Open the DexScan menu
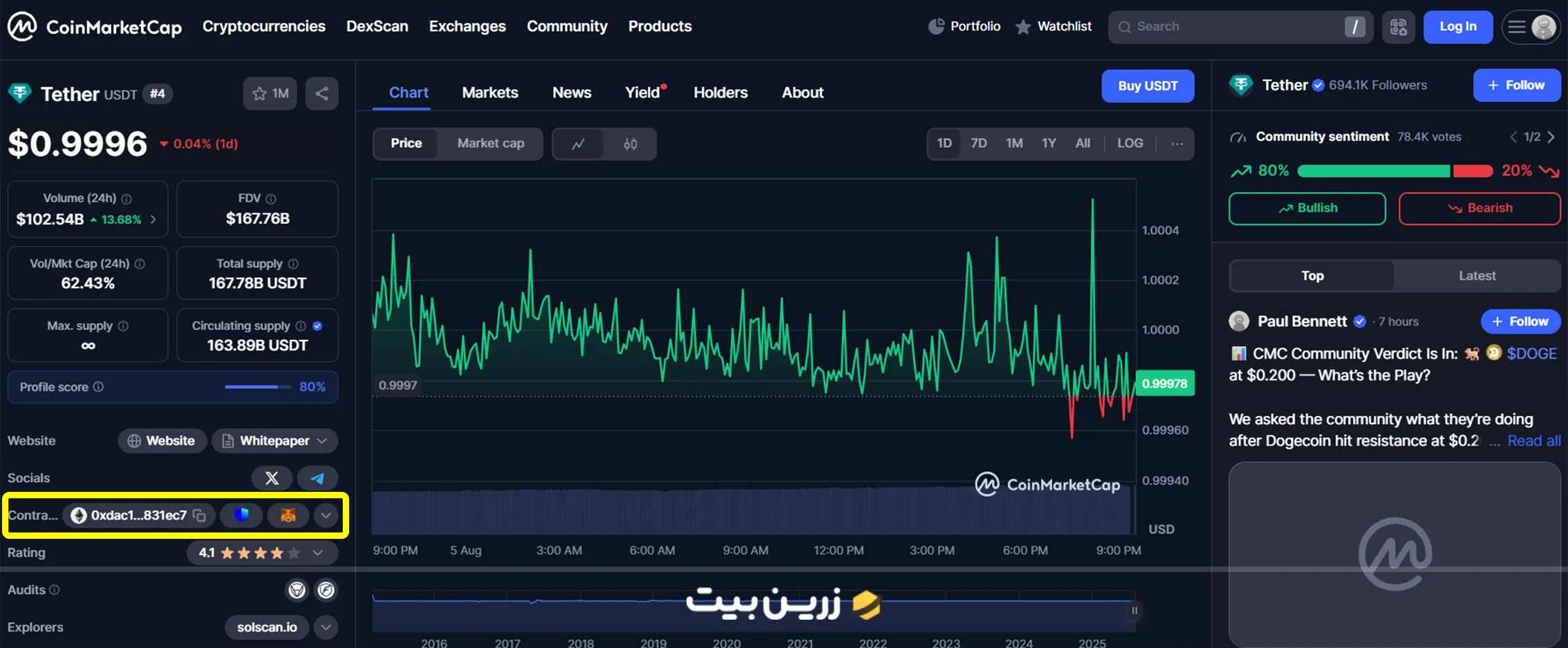Screen dimensions: 1568x648 coord(377,26)
